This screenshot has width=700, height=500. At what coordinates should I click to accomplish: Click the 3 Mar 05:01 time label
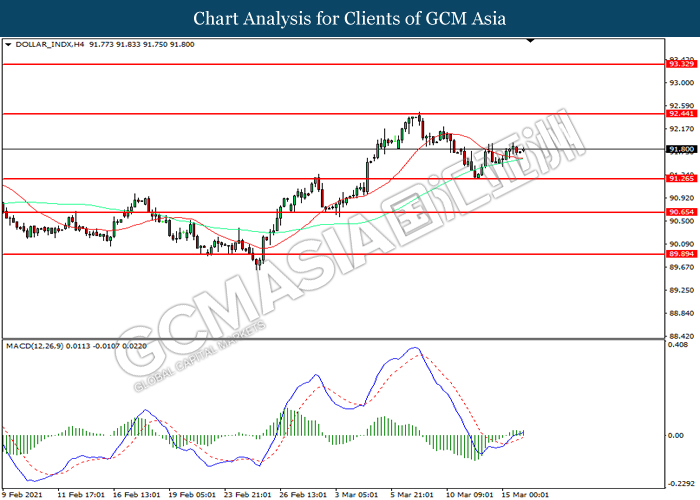(356, 495)
